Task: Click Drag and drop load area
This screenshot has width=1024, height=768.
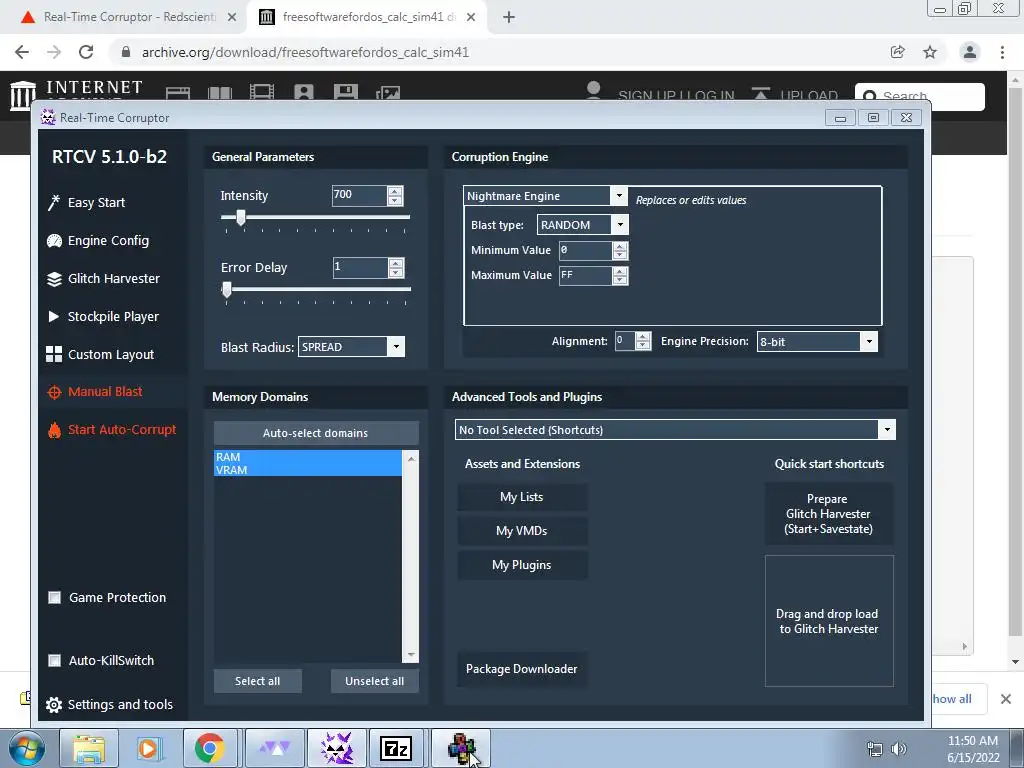Action: click(x=829, y=621)
